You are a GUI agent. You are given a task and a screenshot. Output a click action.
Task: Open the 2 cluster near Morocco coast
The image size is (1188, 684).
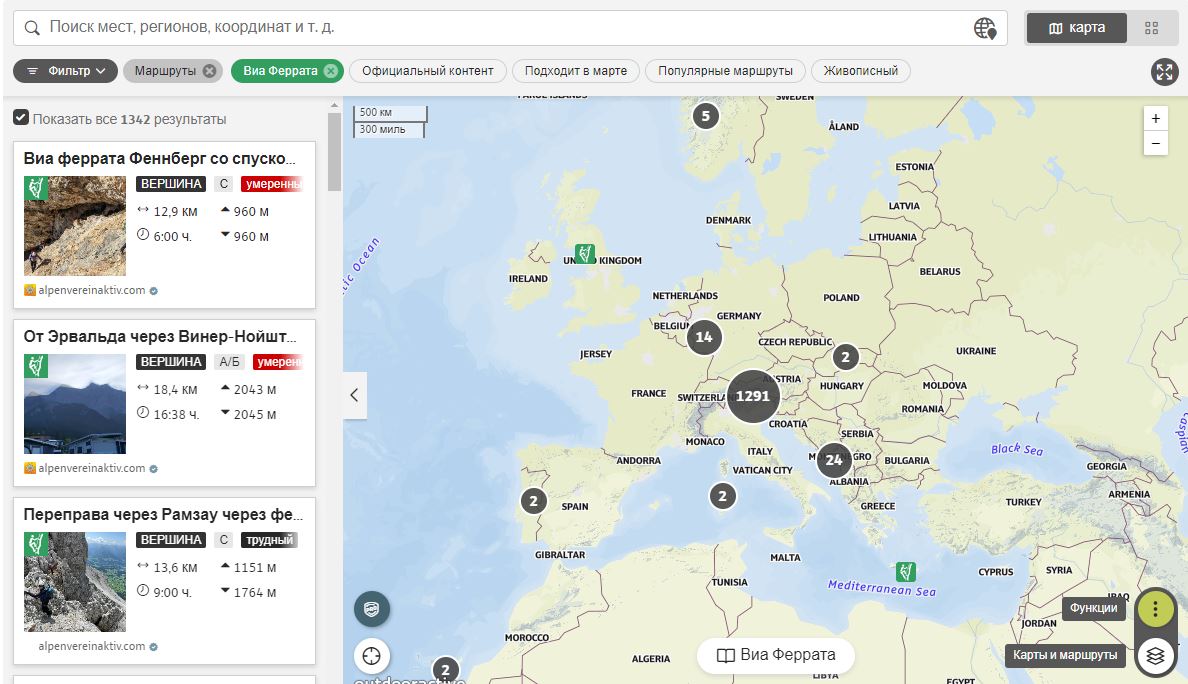click(446, 670)
